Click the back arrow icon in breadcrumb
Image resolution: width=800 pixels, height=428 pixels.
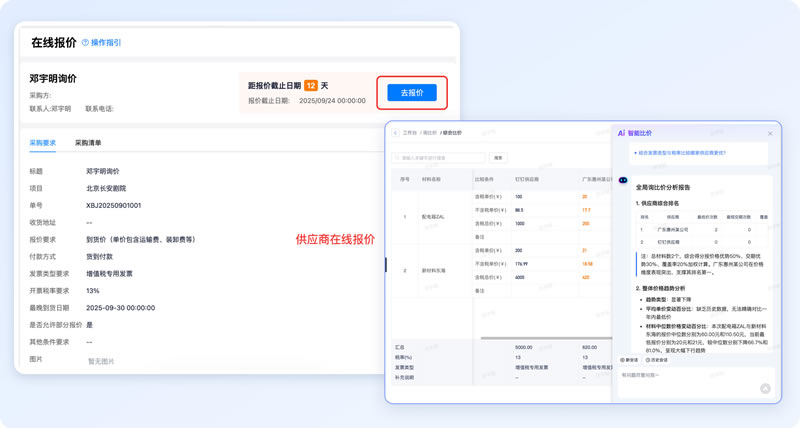point(395,133)
